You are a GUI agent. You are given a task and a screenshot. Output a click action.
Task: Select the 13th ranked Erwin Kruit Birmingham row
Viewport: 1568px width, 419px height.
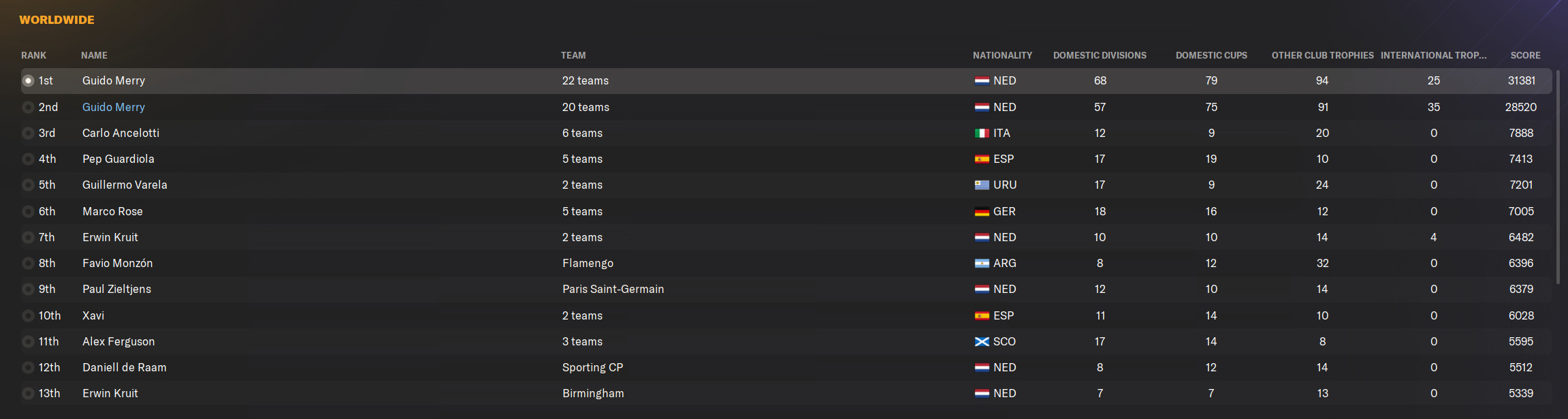[786, 394]
